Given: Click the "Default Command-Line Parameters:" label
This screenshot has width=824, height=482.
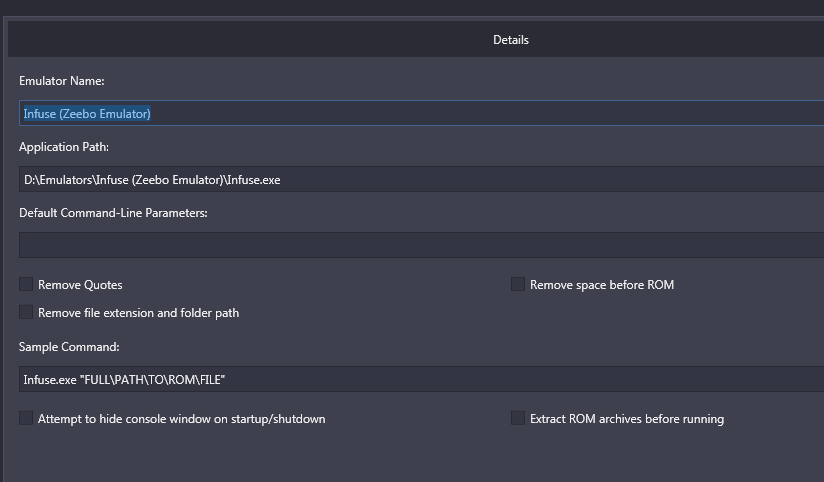Looking at the screenshot, I should click(x=113, y=213).
